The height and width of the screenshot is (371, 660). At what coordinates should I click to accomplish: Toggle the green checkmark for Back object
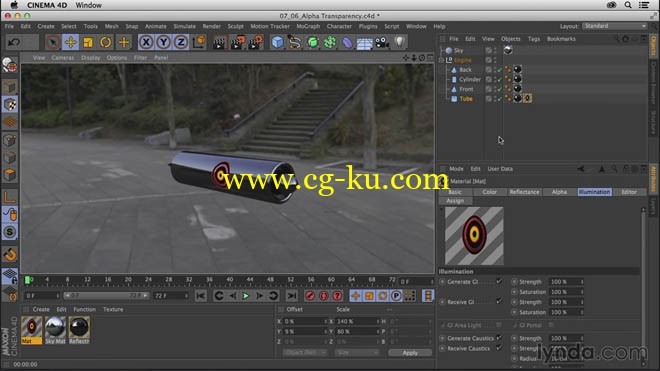pyautogui.click(x=500, y=69)
